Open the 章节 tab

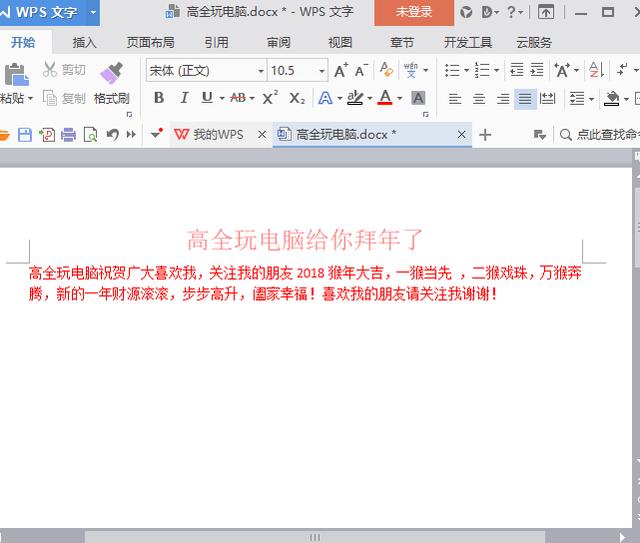point(402,42)
